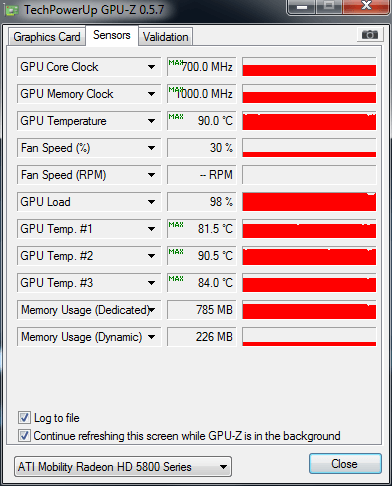This screenshot has height=486, width=392.
Task: Click the GPU-Z app icon in title bar
Action: tap(12, 10)
